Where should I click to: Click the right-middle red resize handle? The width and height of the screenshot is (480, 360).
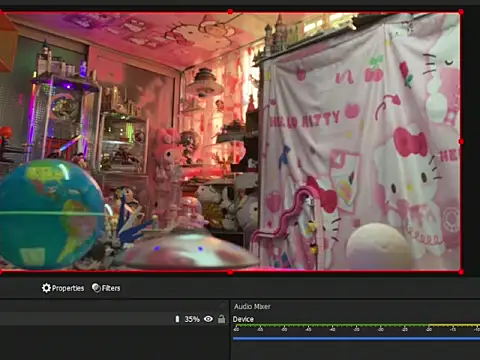(x=461, y=142)
